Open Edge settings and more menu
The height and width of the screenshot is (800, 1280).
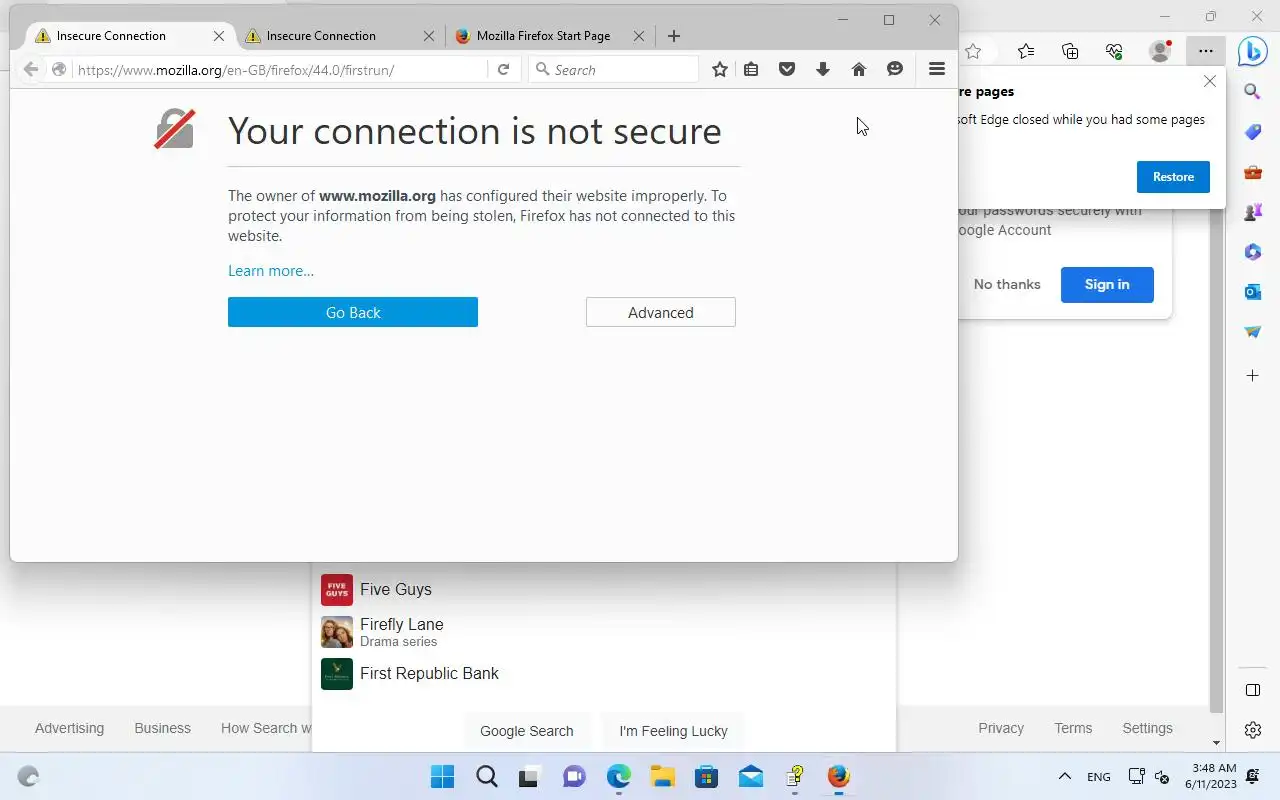pyautogui.click(x=1206, y=51)
